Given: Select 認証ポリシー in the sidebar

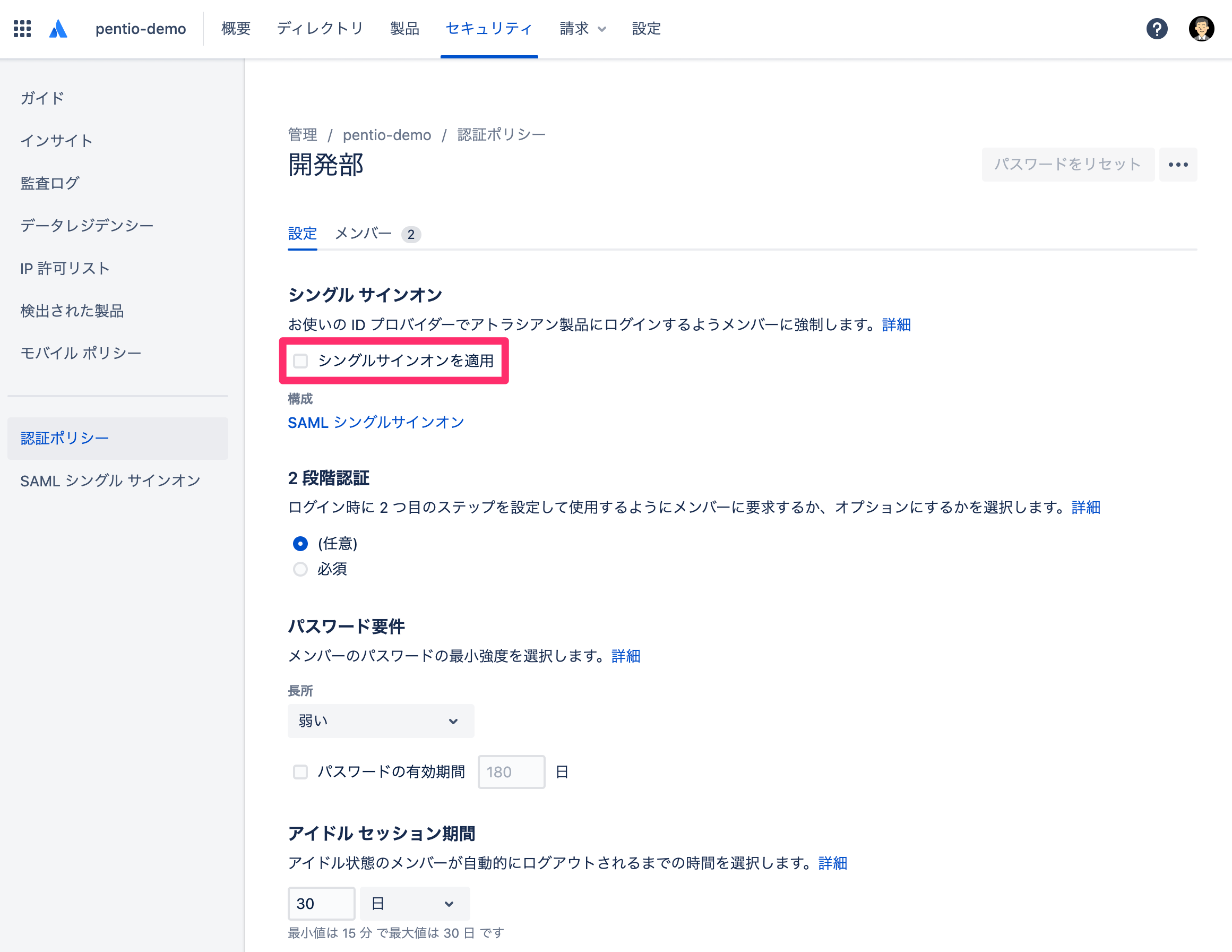Looking at the screenshot, I should (118, 439).
